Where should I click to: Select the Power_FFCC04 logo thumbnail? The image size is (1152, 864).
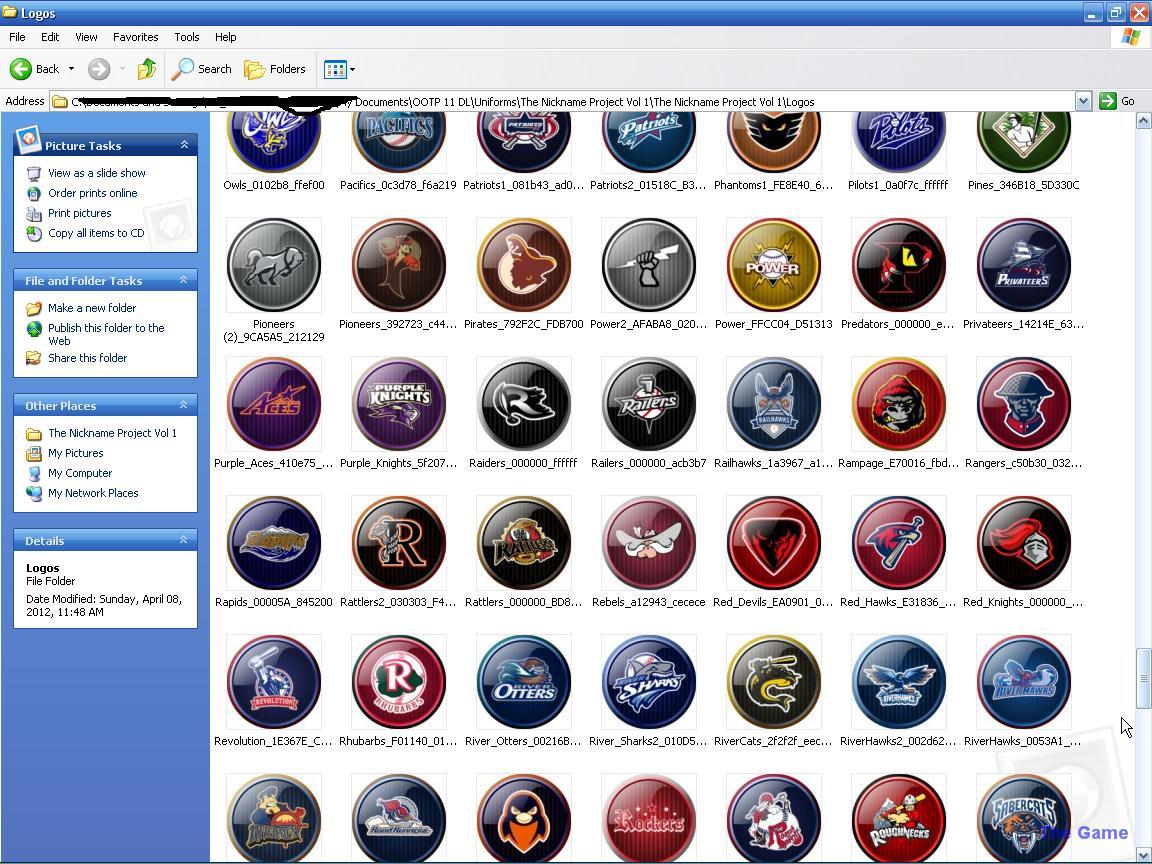pyautogui.click(x=773, y=265)
